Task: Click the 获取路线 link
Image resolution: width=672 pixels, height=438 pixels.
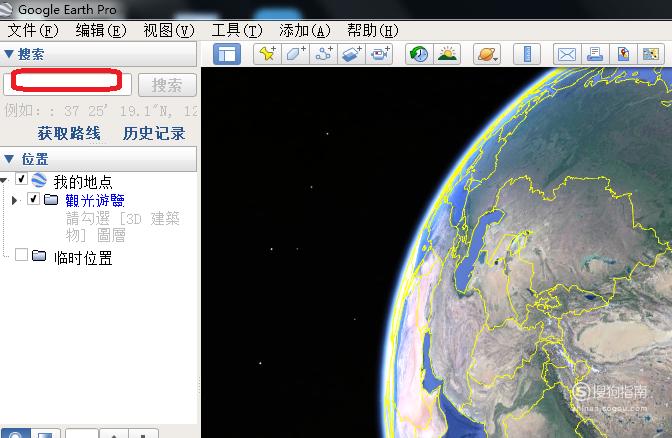Action: pos(69,133)
